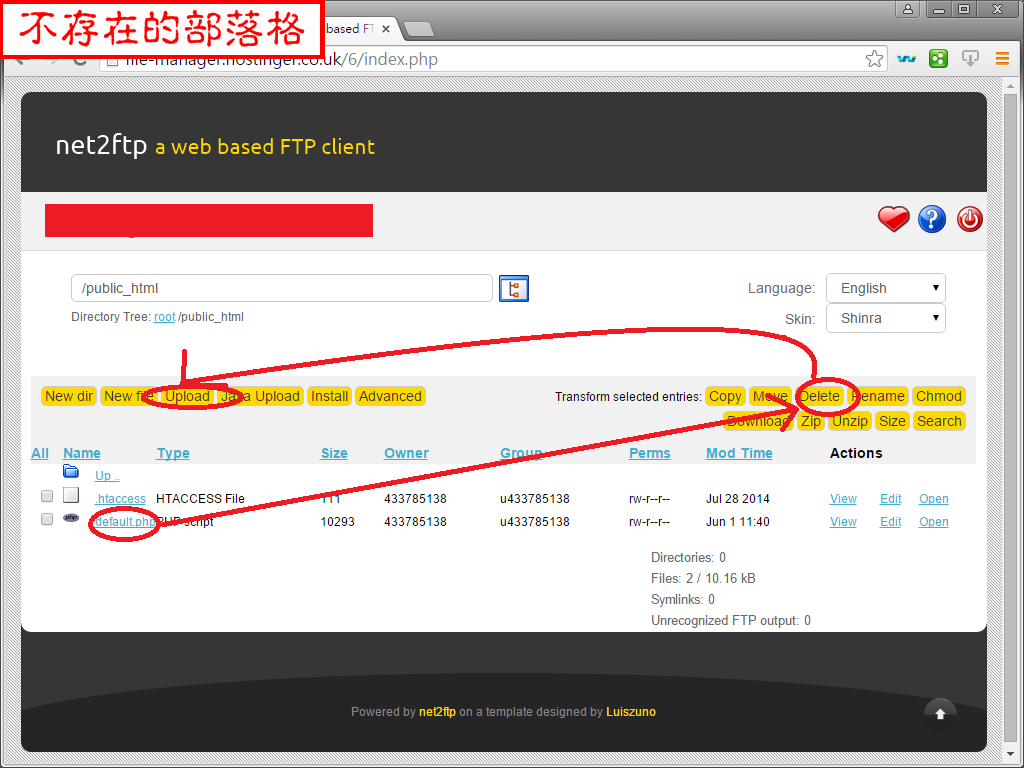Click the php icon for default.php

[71, 518]
